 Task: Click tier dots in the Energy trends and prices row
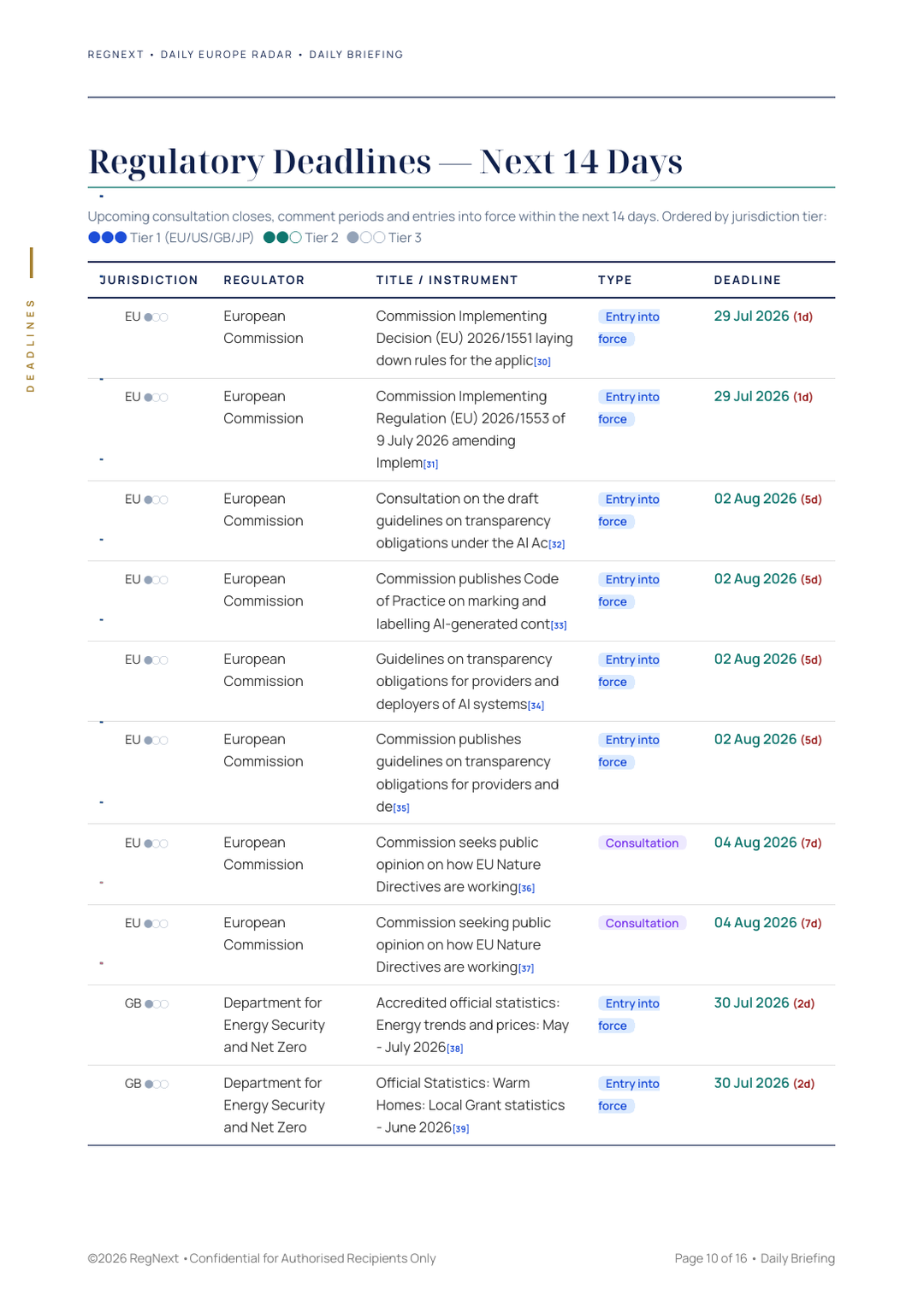157,1004
